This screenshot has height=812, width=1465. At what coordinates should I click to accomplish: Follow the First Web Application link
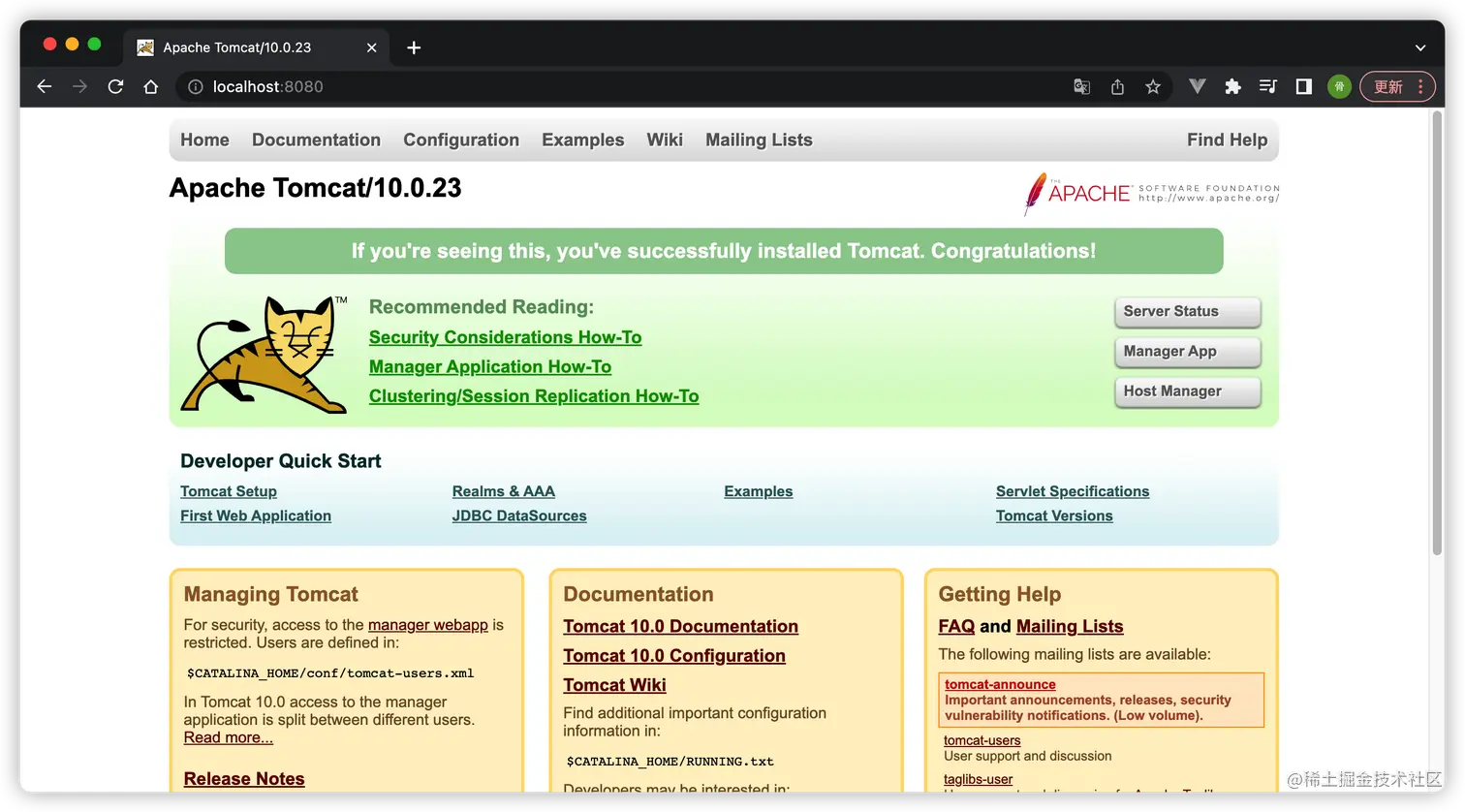tap(256, 515)
